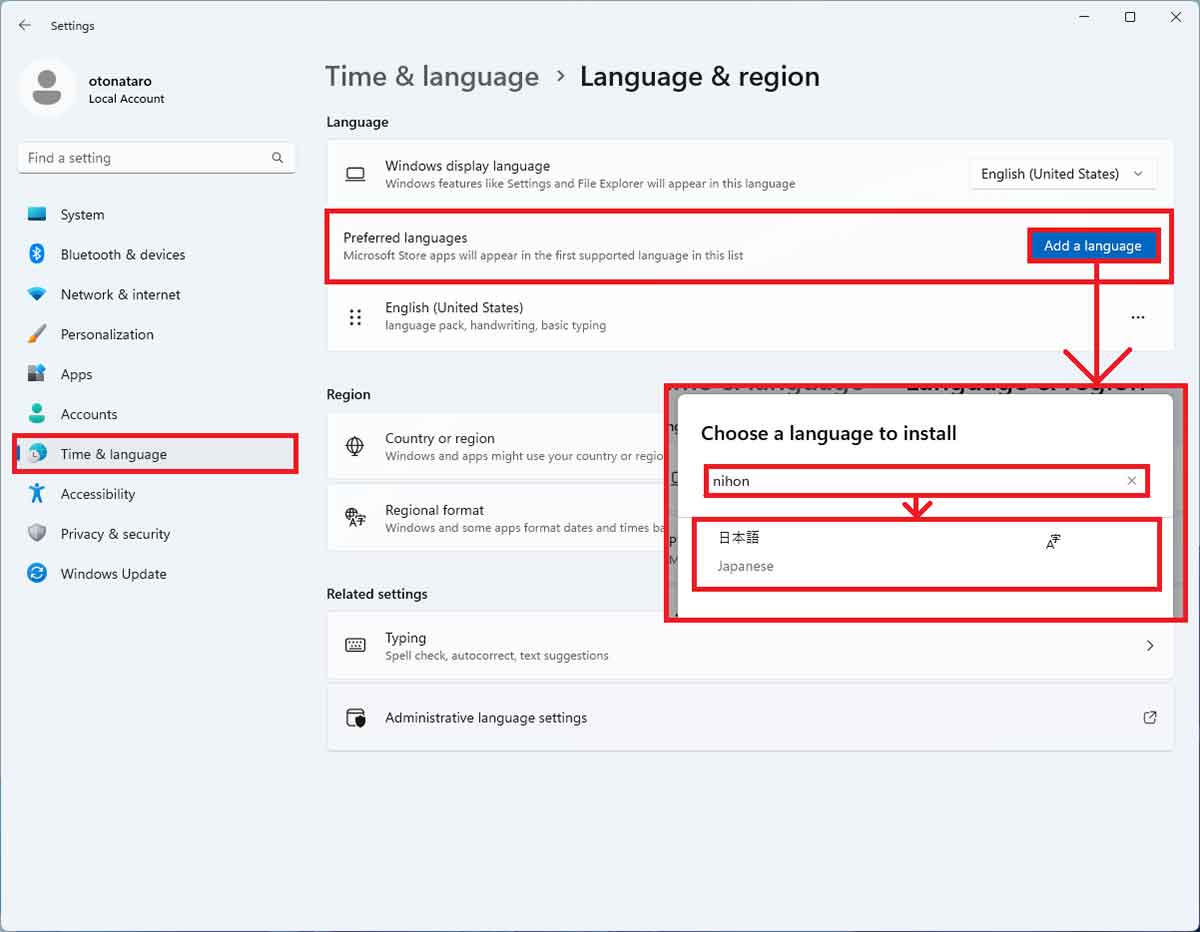Click the Choose a language to install heading

tap(829, 433)
